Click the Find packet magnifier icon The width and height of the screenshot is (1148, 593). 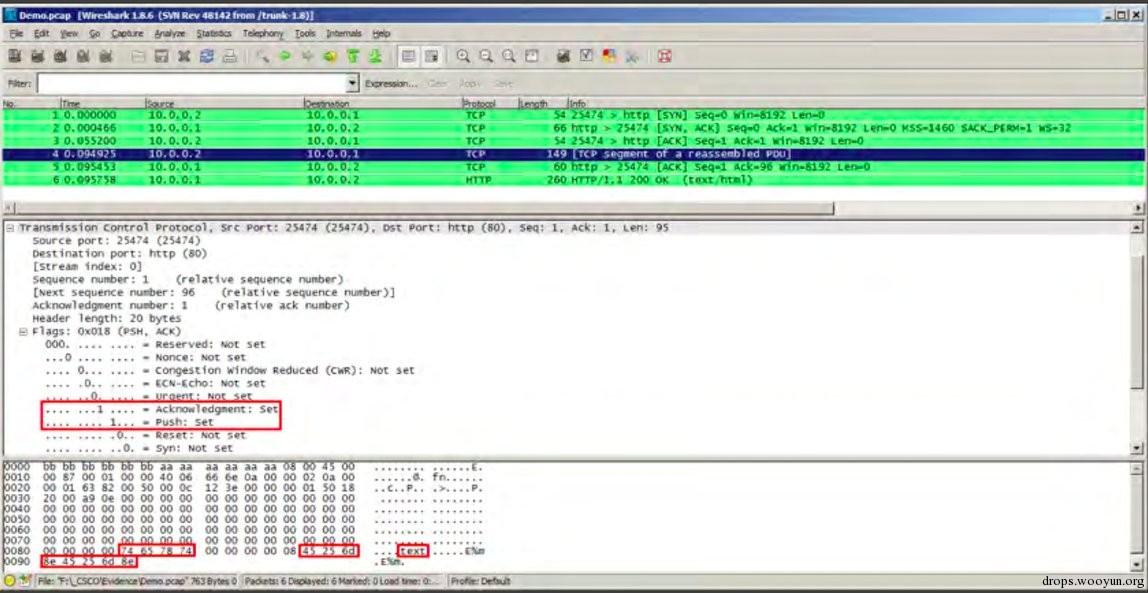[x=263, y=57]
